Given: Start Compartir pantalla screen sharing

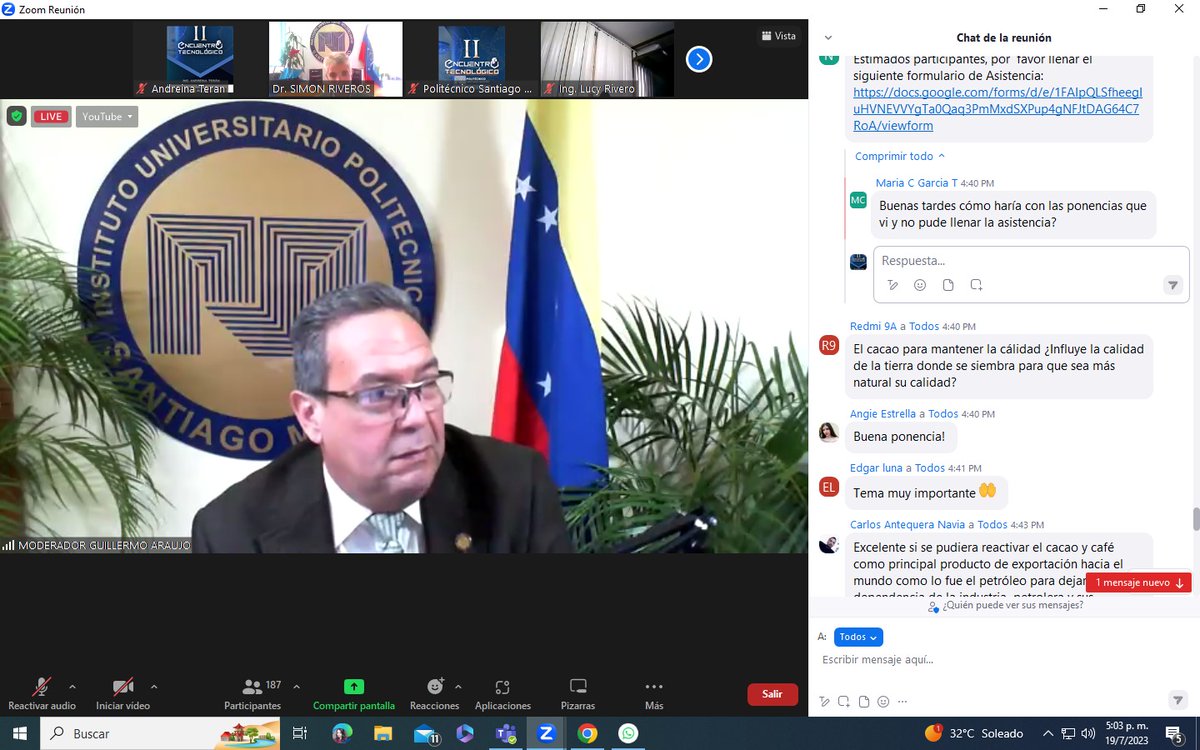Looking at the screenshot, I should 354,693.
